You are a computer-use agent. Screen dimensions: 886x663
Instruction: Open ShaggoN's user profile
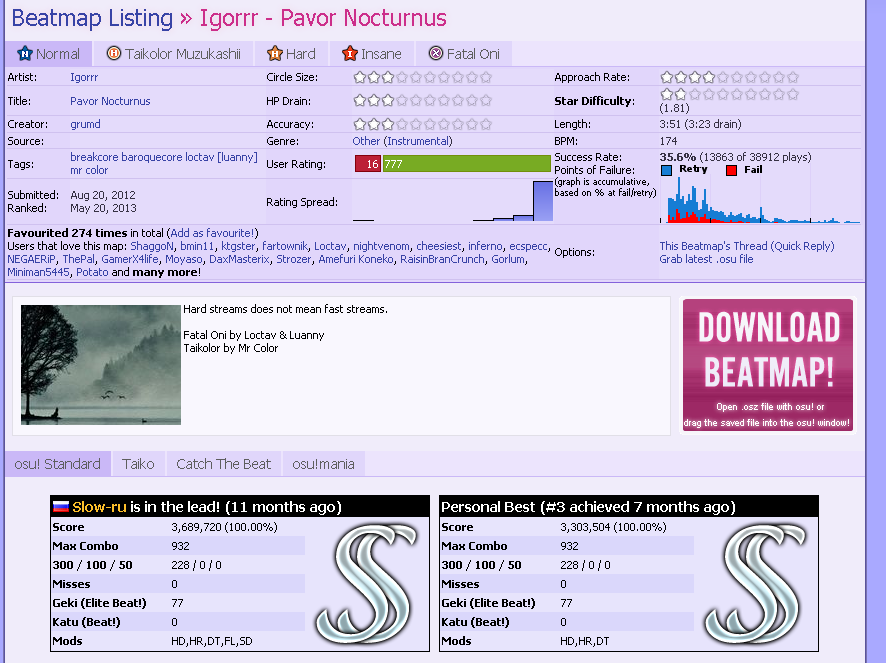tap(152, 246)
